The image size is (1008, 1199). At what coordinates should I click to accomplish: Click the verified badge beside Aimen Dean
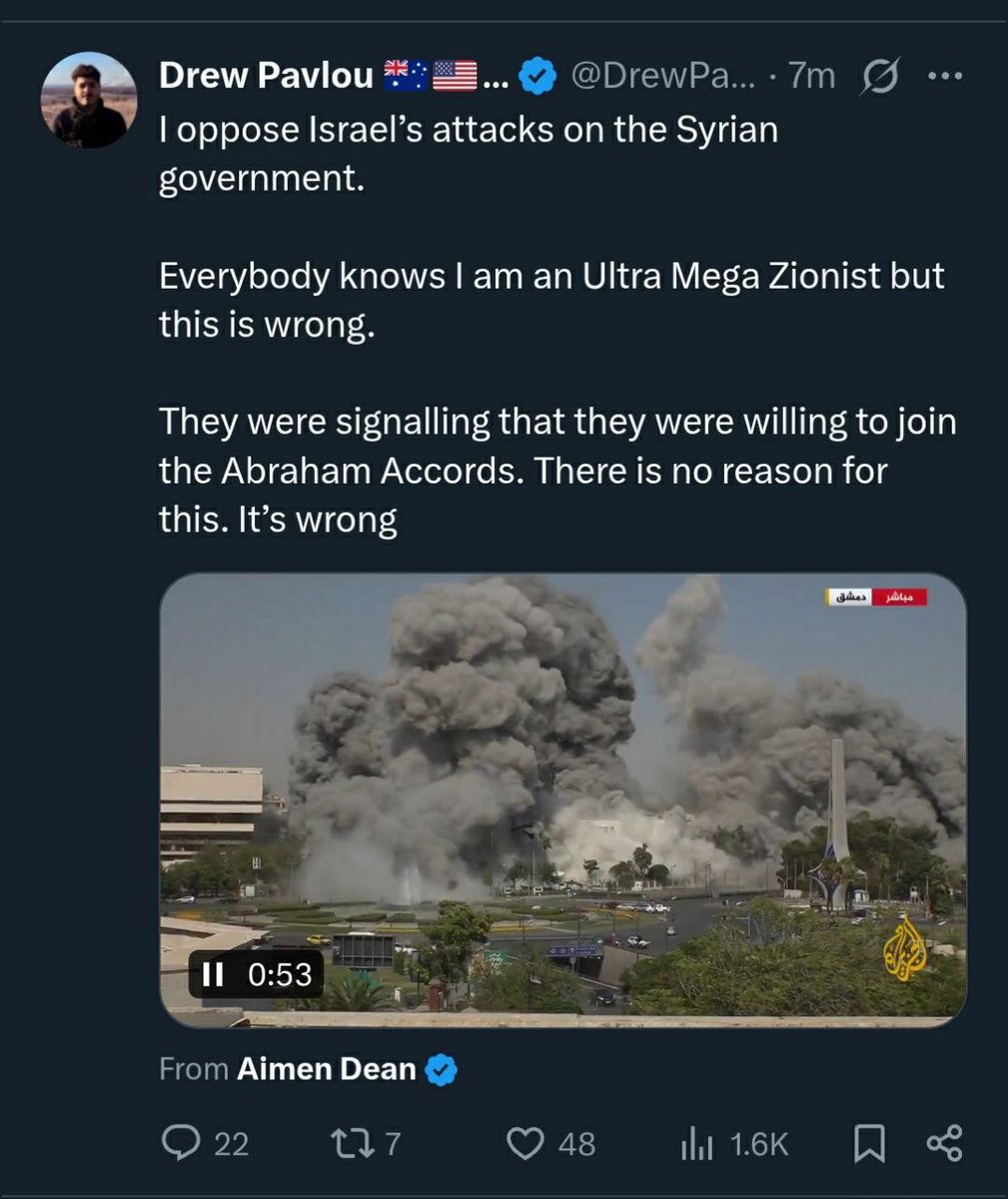(x=442, y=1070)
